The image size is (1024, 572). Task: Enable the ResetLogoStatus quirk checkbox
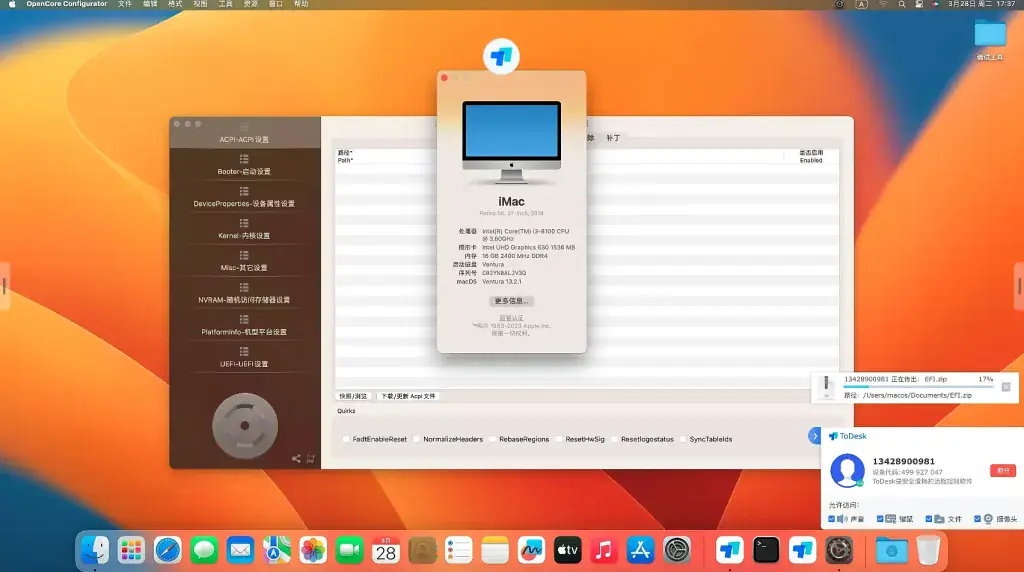point(615,439)
